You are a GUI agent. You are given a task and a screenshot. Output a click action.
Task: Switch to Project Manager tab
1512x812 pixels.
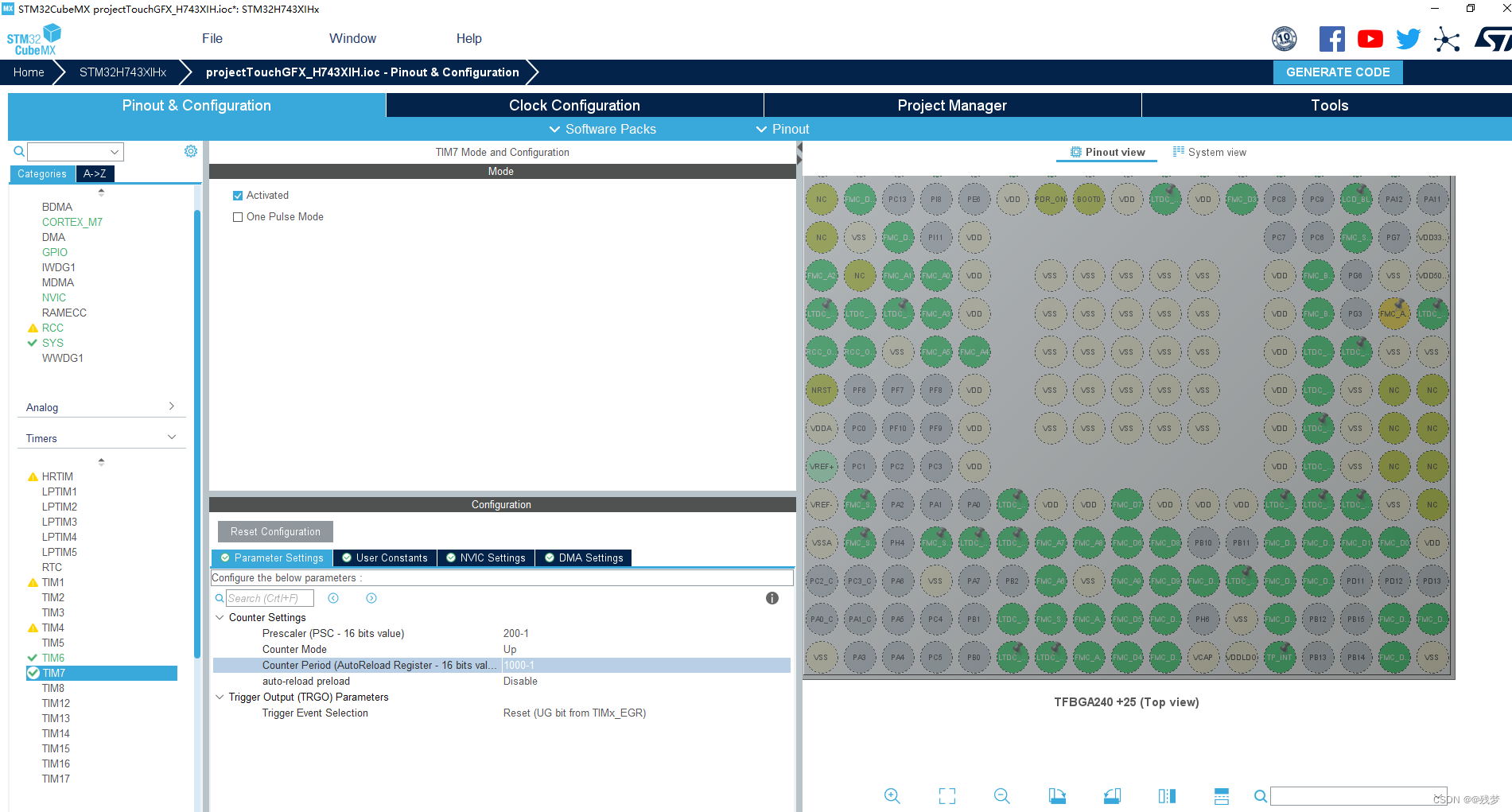pos(952,105)
